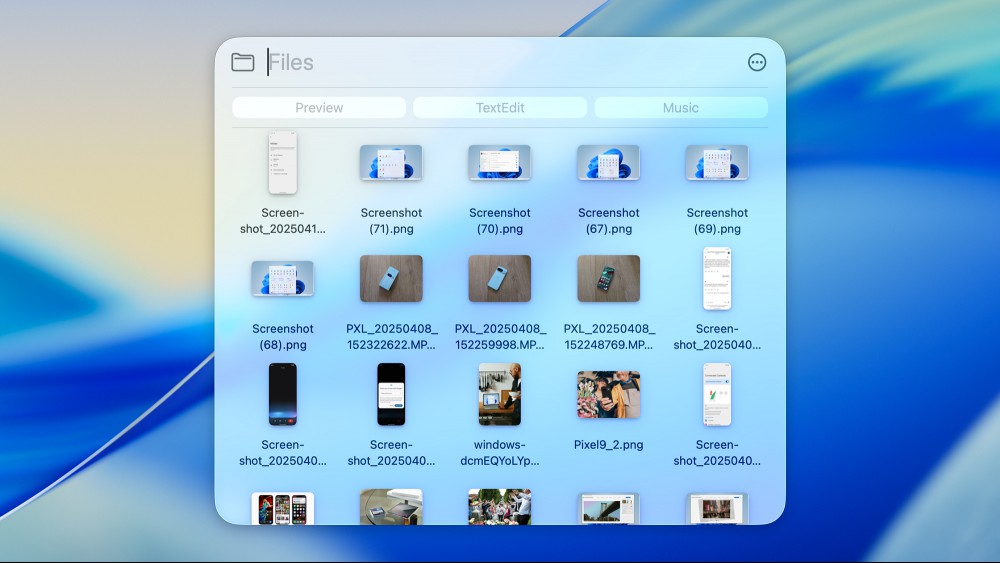This screenshot has width=1000, height=563.
Task: Select the Screenshot (68).png file name
Action: pyautogui.click(x=283, y=337)
